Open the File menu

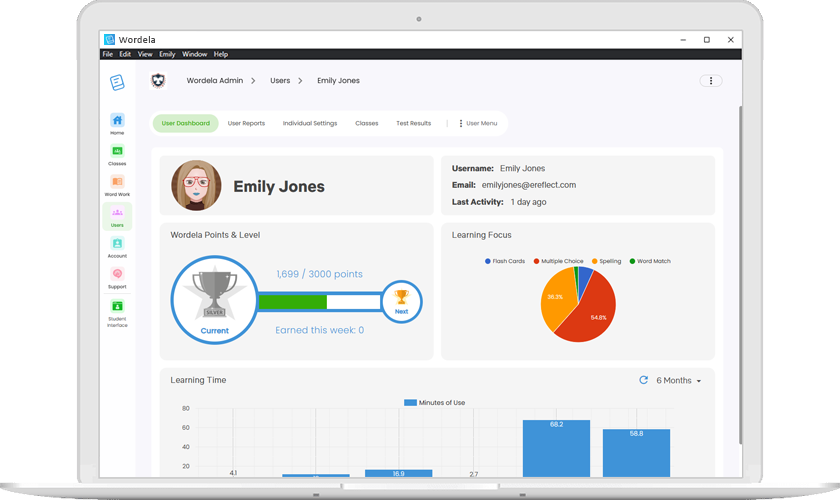(108, 54)
